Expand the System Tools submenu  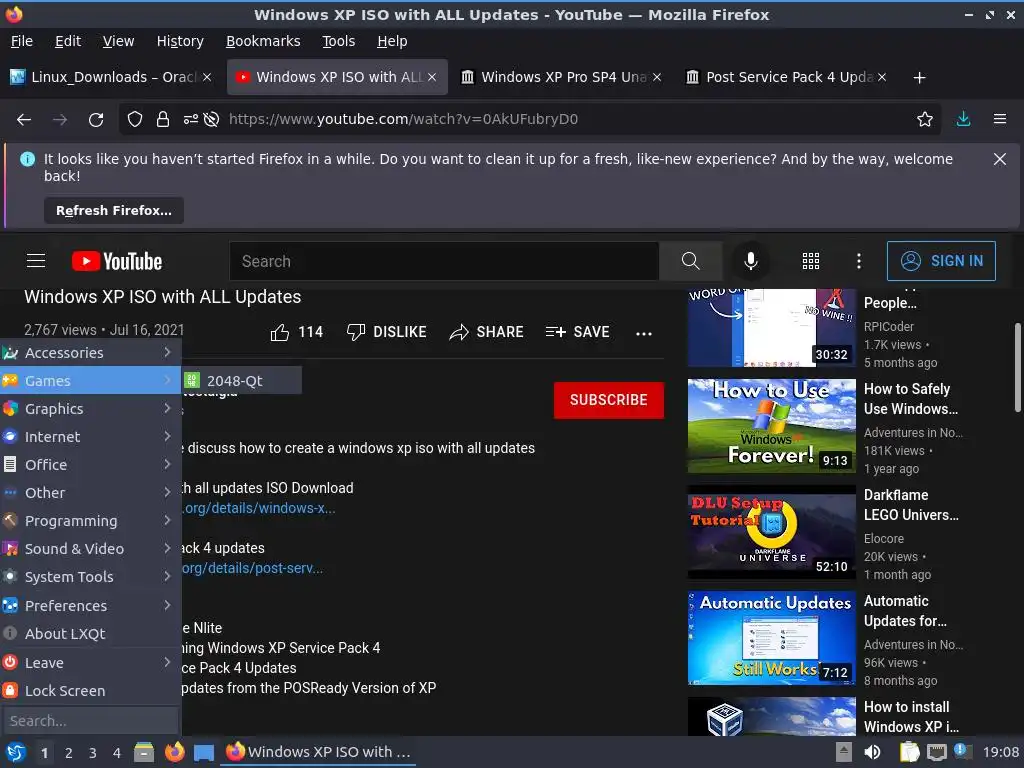tap(91, 577)
